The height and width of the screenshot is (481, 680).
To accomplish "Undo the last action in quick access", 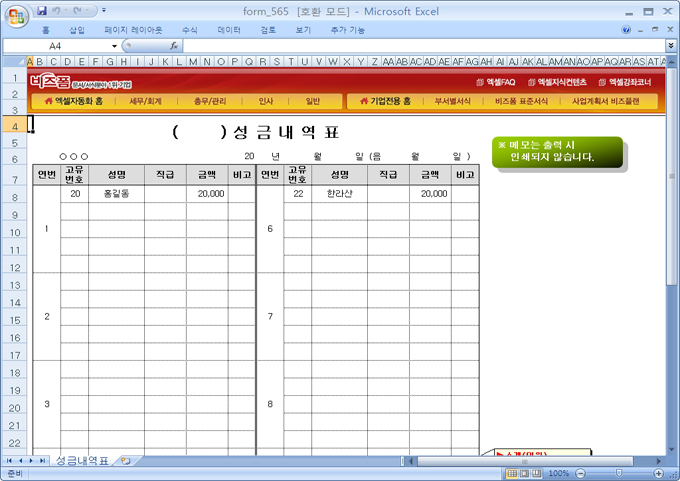I will (56, 10).
